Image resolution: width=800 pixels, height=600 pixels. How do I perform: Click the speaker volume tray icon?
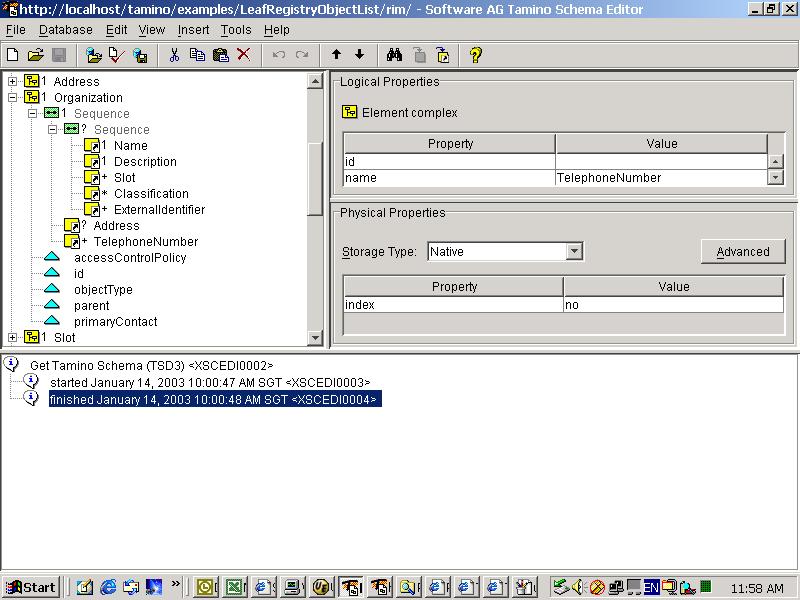tap(578, 587)
